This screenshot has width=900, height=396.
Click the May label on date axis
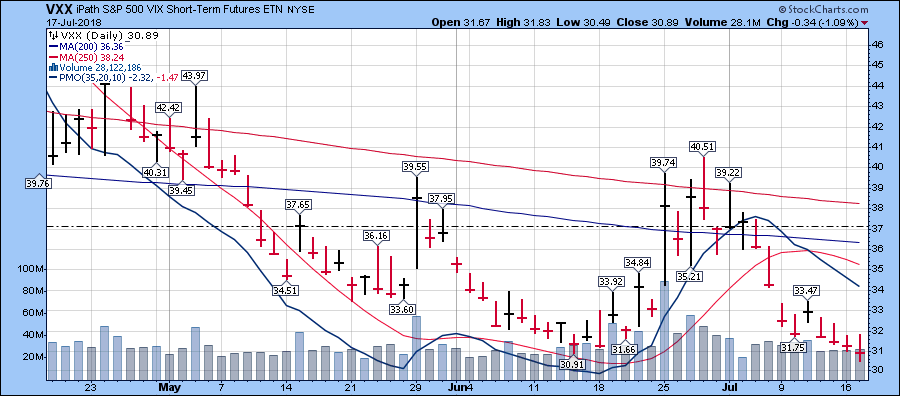coord(169,387)
